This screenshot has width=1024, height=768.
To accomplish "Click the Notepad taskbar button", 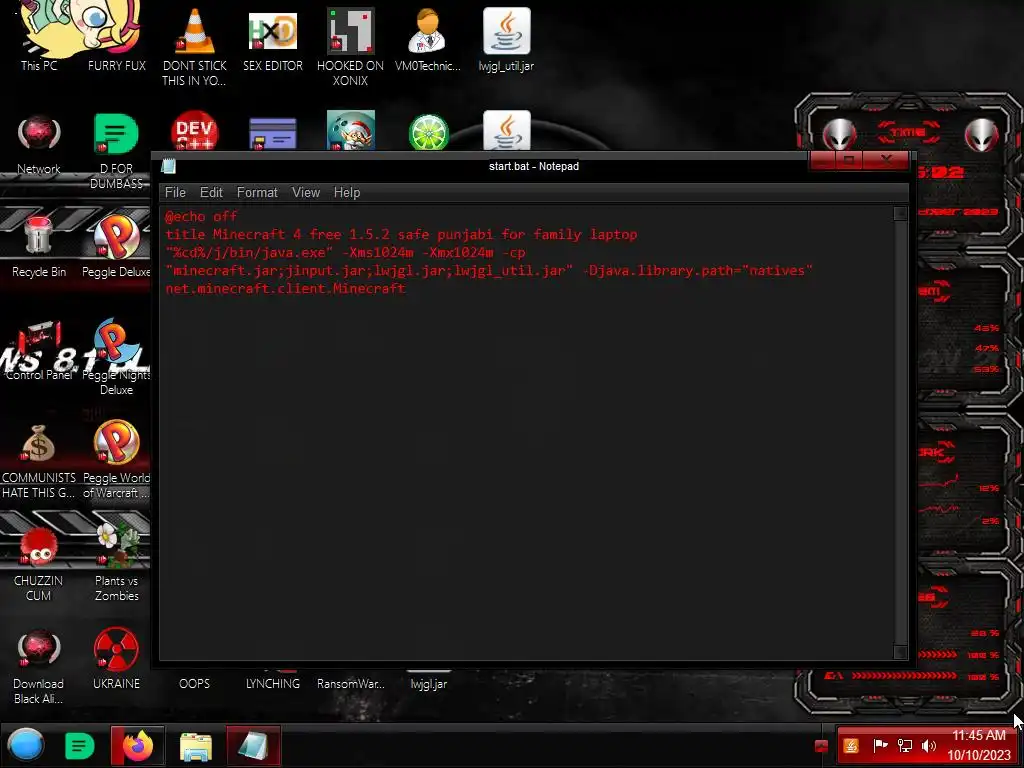I will point(253,746).
